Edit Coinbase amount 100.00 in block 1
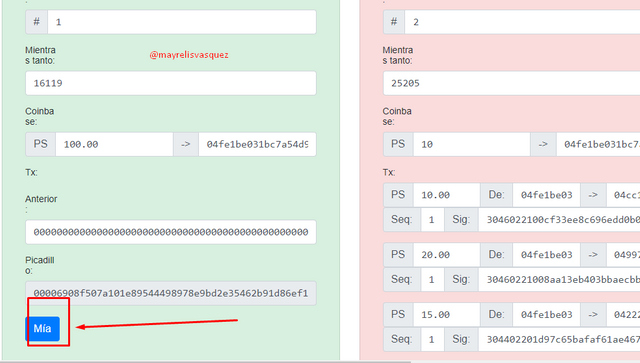Viewport: 640px width, 363px height. pyautogui.click(x=114, y=144)
